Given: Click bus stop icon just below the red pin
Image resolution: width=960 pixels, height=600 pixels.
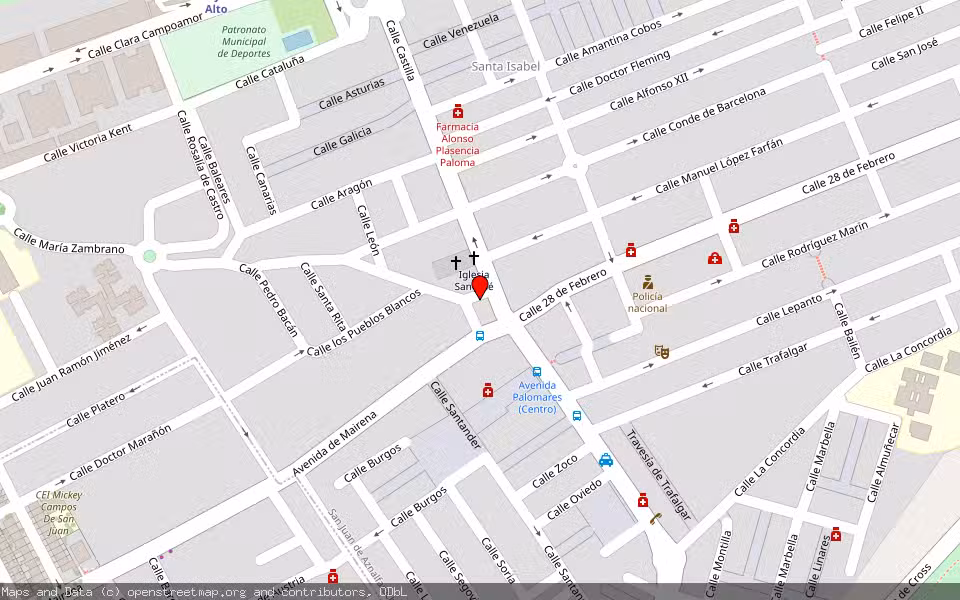Looking at the screenshot, I should (x=480, y=336).
